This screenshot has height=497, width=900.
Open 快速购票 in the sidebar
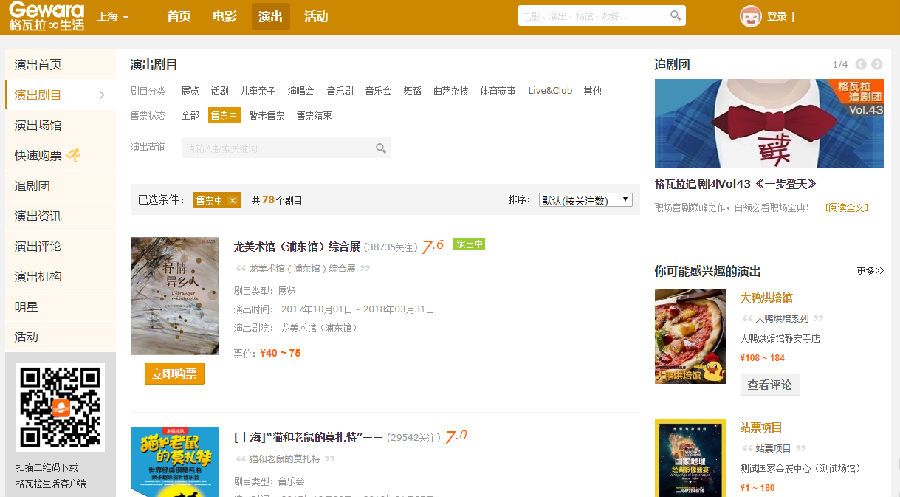[38, 156]
